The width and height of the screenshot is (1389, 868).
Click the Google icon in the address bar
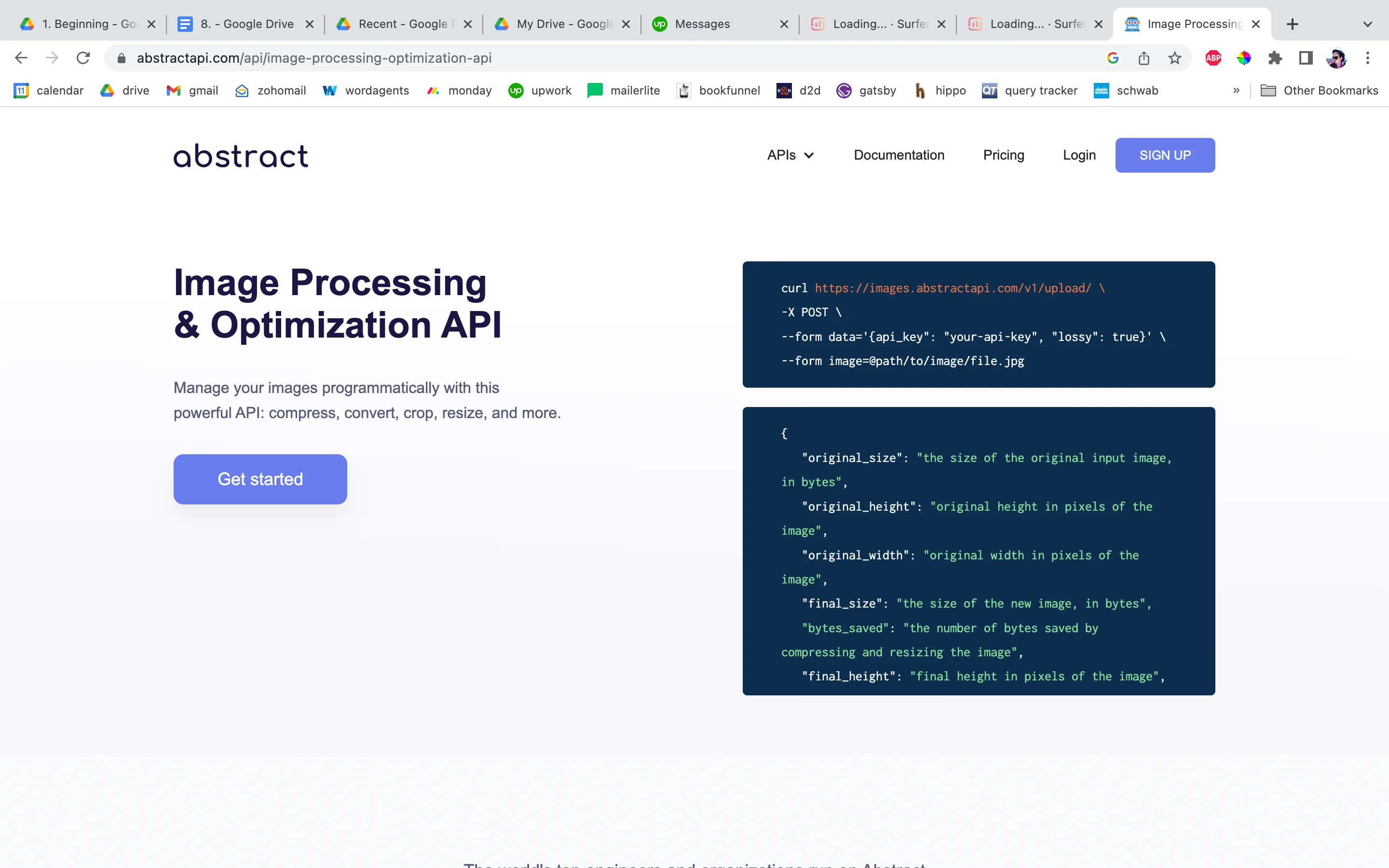[1113, 57]
